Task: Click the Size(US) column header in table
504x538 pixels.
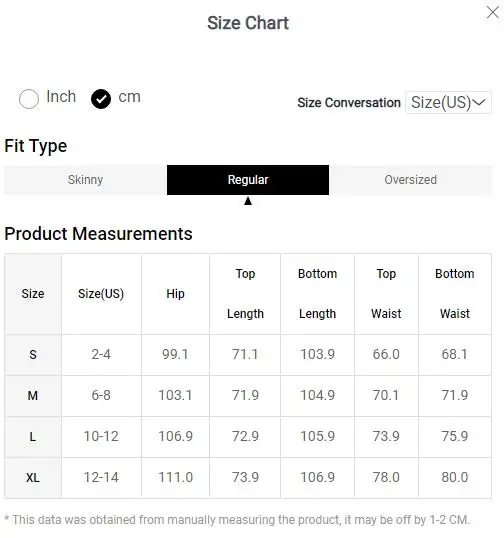Action: 101,294
